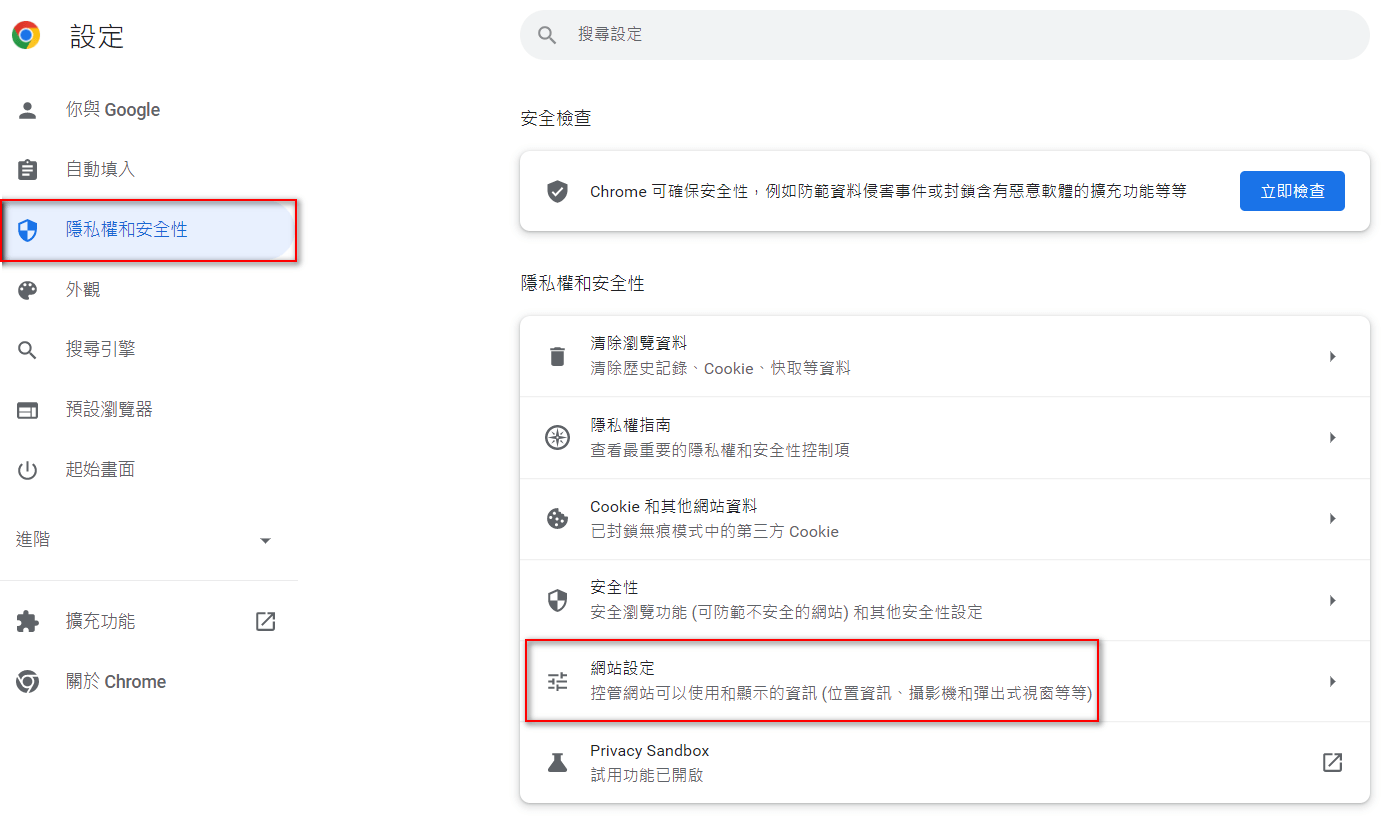Click the compass icon for 隱私權指南
This screenshot has height=816, width=1392.
(x=557, y=437)
